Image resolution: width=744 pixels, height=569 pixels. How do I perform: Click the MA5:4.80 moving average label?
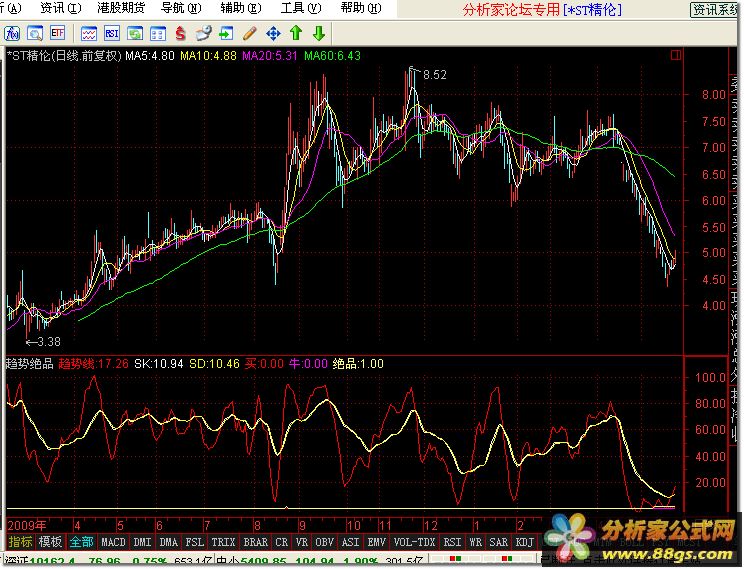coord(150,56)
